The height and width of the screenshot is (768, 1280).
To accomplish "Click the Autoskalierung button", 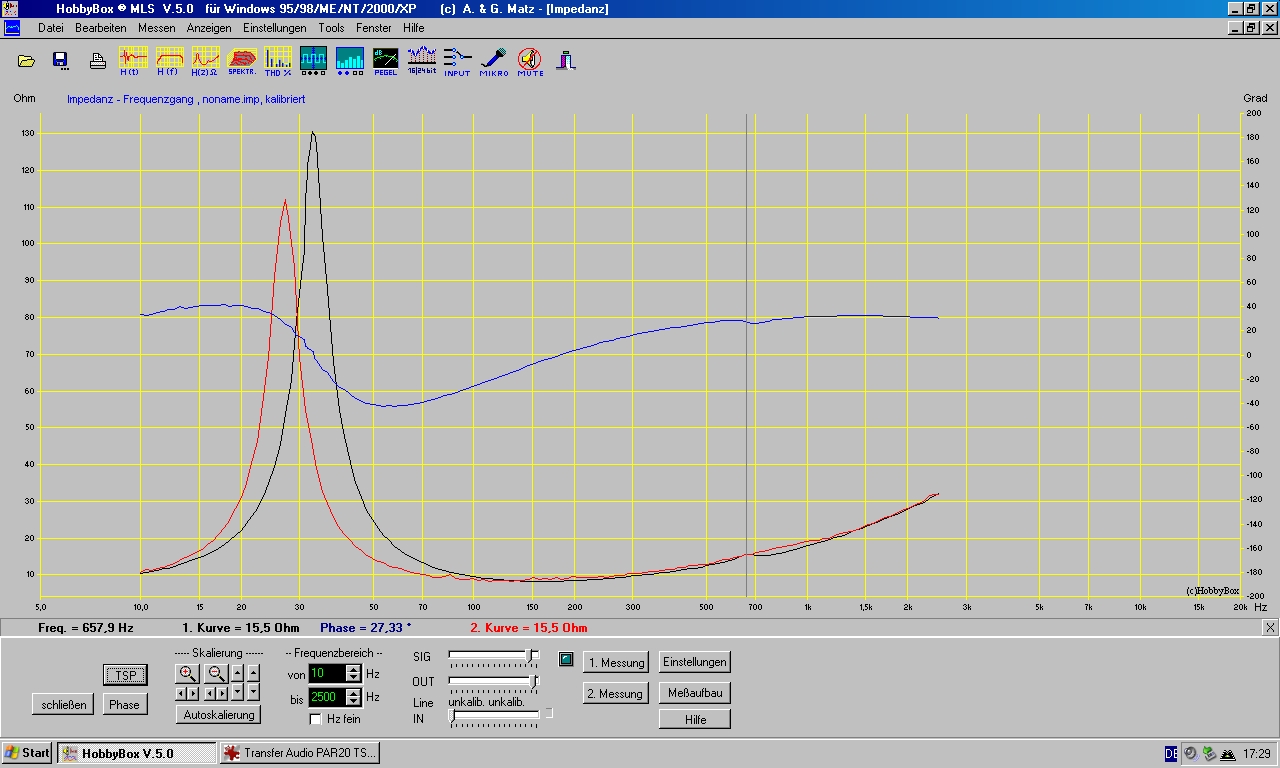I will click(219, 714).
